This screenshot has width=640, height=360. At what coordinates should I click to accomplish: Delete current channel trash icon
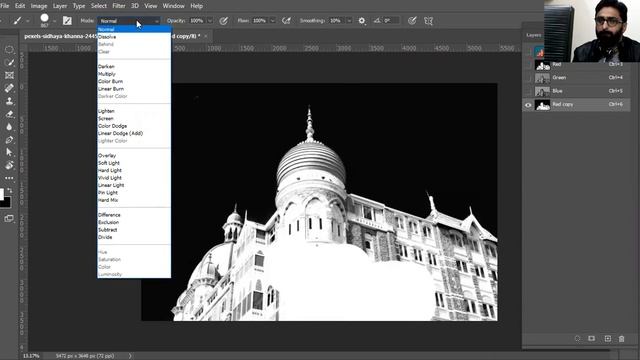622,338
